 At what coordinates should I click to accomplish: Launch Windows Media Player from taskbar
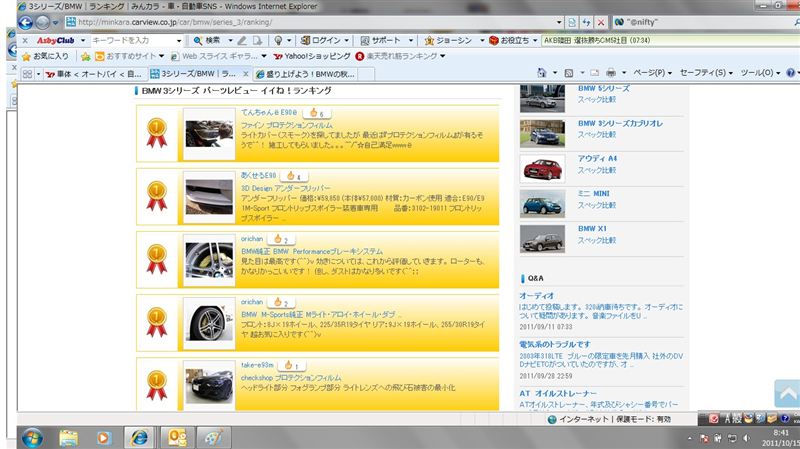click(103, 438)
